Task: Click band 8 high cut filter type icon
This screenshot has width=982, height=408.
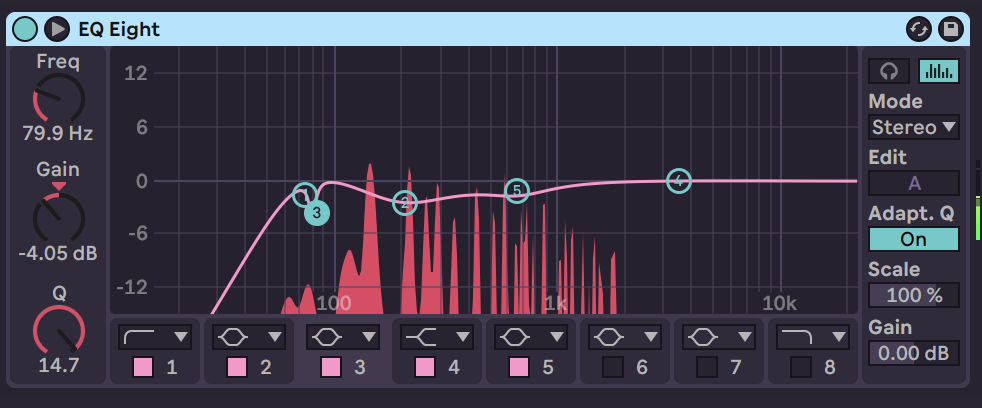Action: tap(795, 337)
